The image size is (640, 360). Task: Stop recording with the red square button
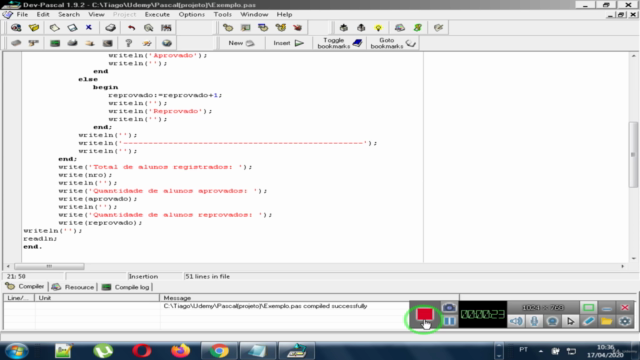point(424,314)
